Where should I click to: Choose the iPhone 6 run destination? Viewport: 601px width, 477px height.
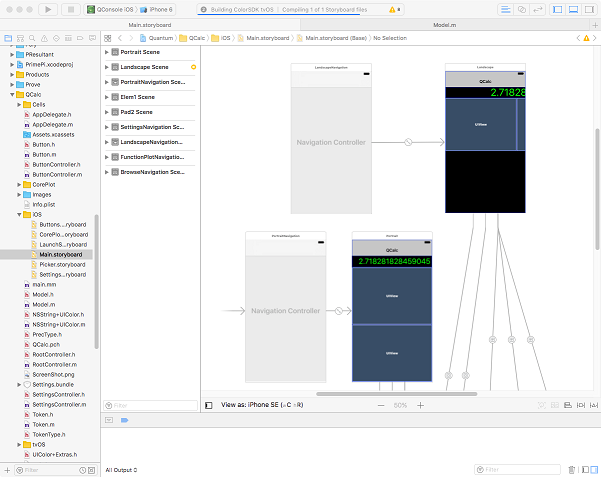[x=157, y=10]
